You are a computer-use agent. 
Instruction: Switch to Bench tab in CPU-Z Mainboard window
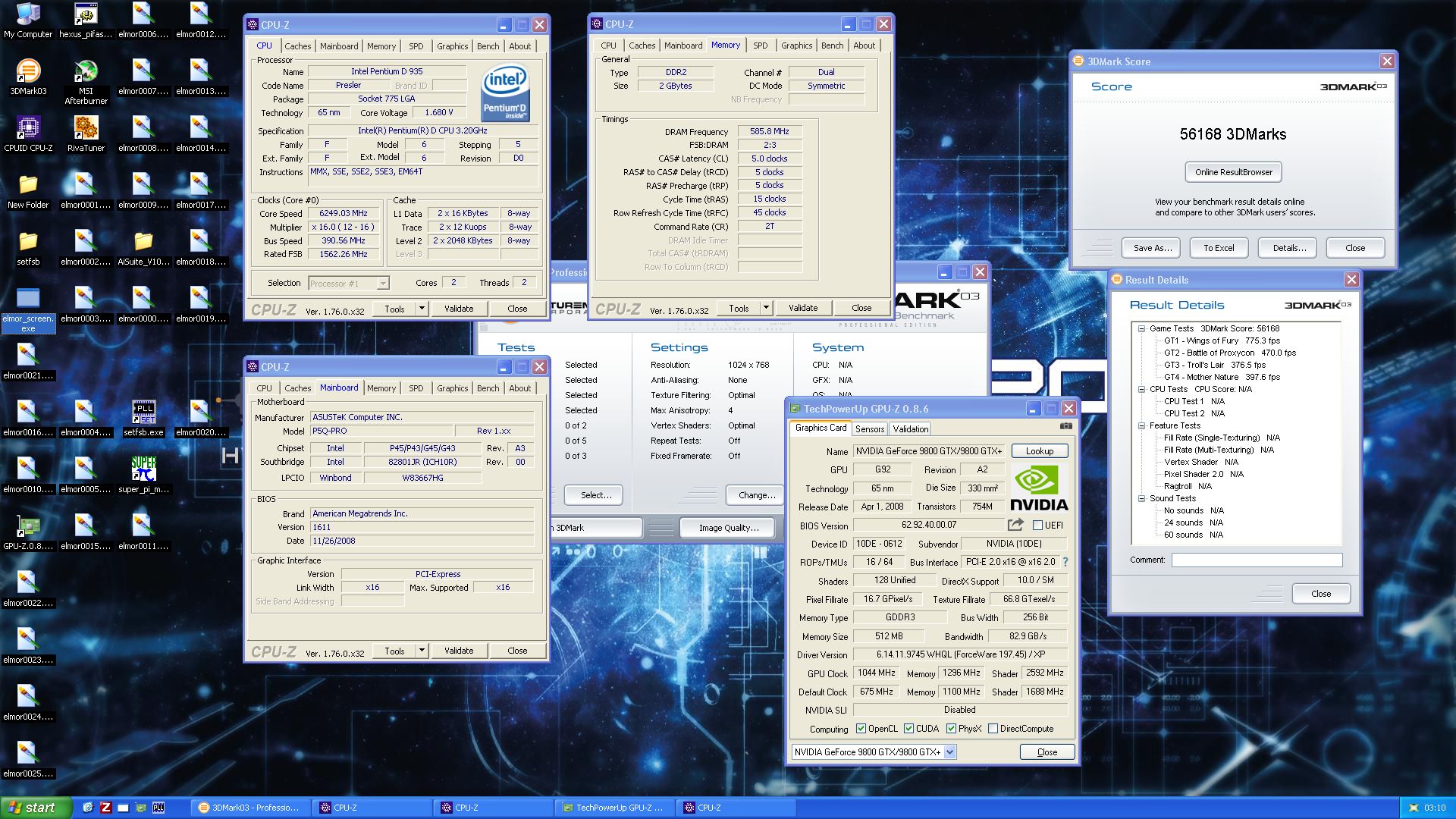[x=488, y=388]
